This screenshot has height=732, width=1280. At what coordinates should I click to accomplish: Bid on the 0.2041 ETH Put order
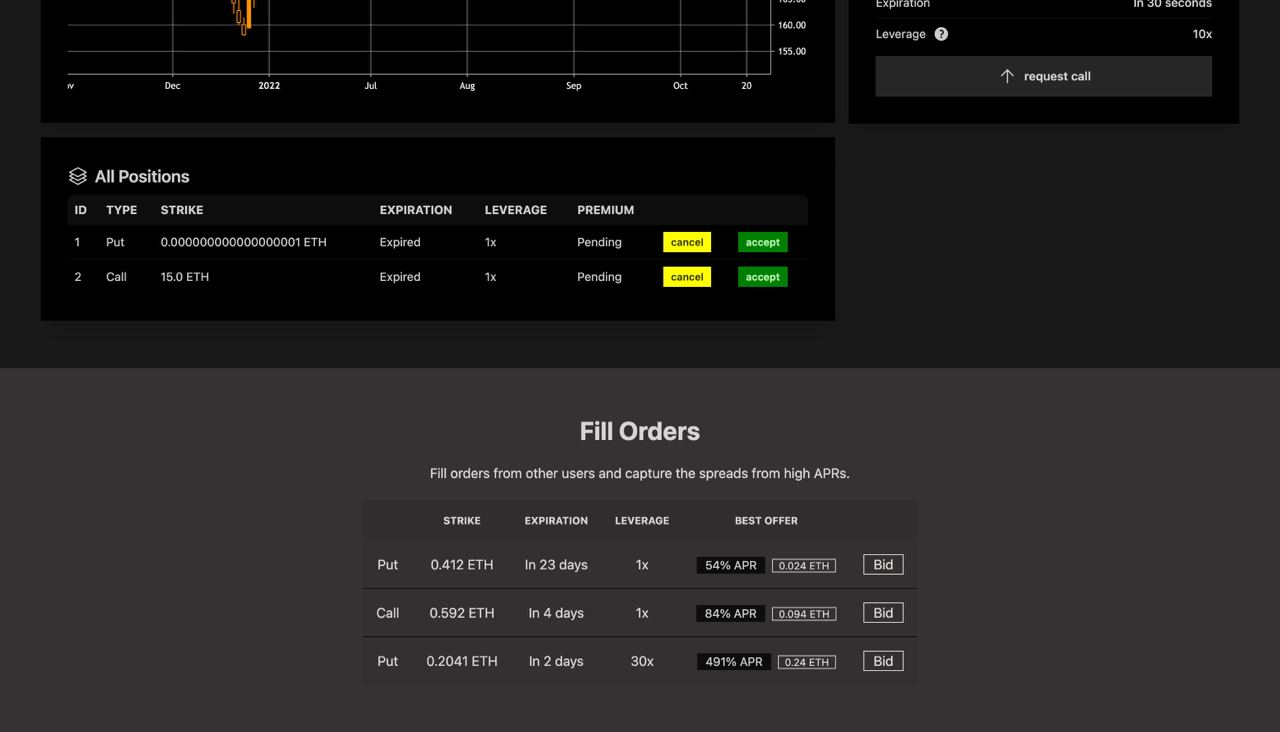[x=883, y=661]
